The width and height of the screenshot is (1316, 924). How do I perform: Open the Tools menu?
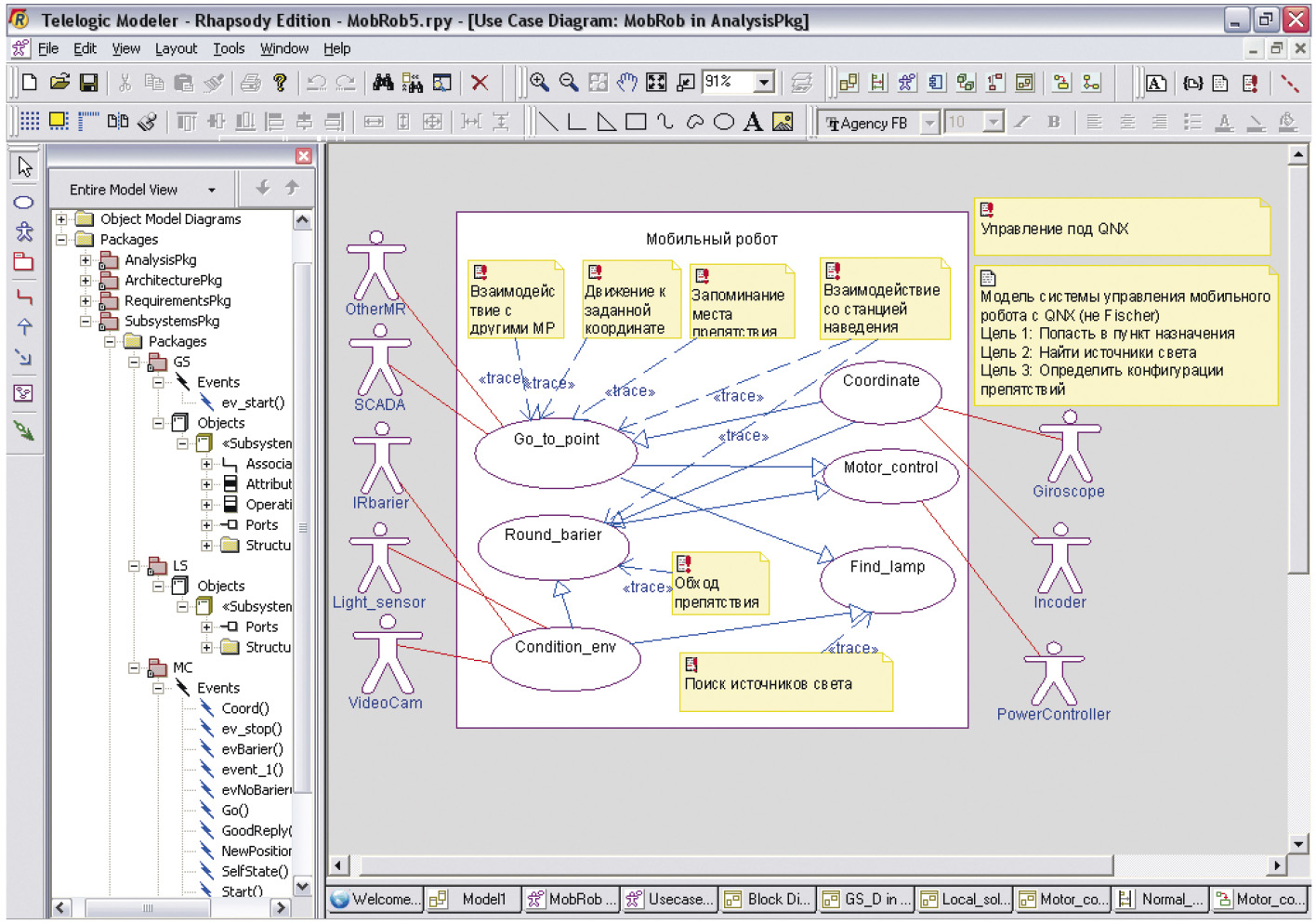click(229, 48)
